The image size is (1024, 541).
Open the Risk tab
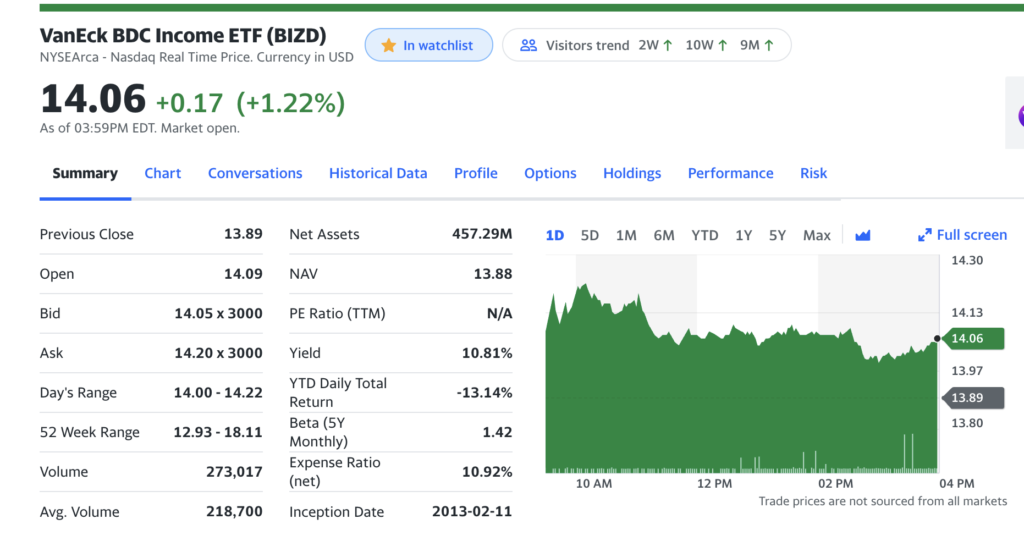813,173
